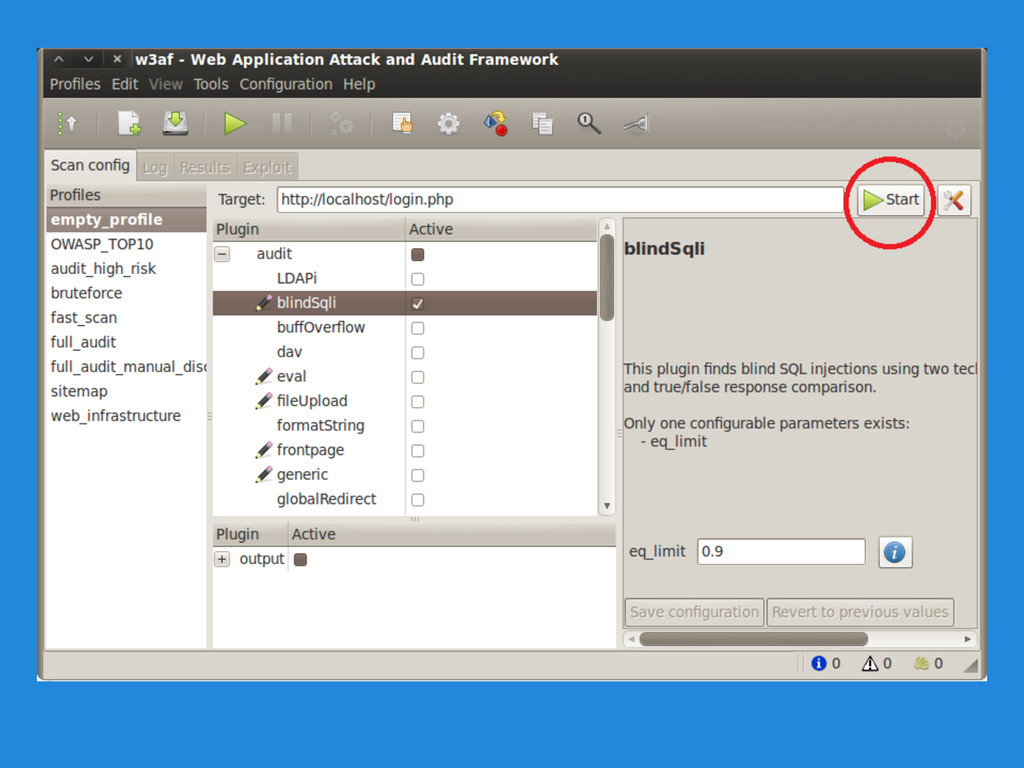This screenshot has width=1024, height=768.
Task: Click the Start scan button
Action: [x=891, y=200]
